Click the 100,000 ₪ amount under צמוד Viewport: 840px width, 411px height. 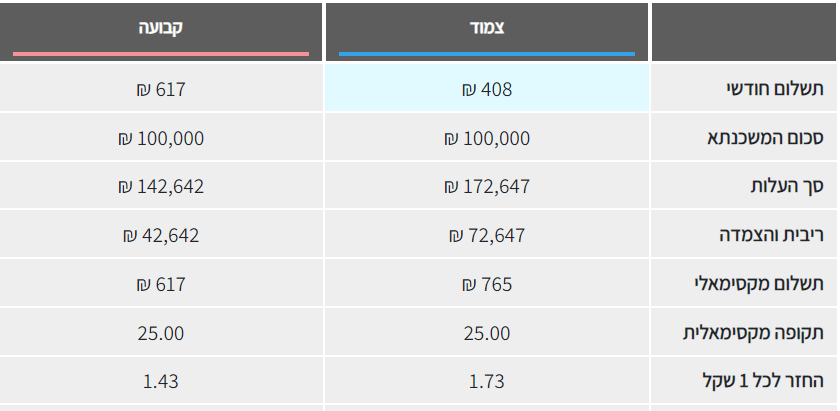[x=487, y=138]
